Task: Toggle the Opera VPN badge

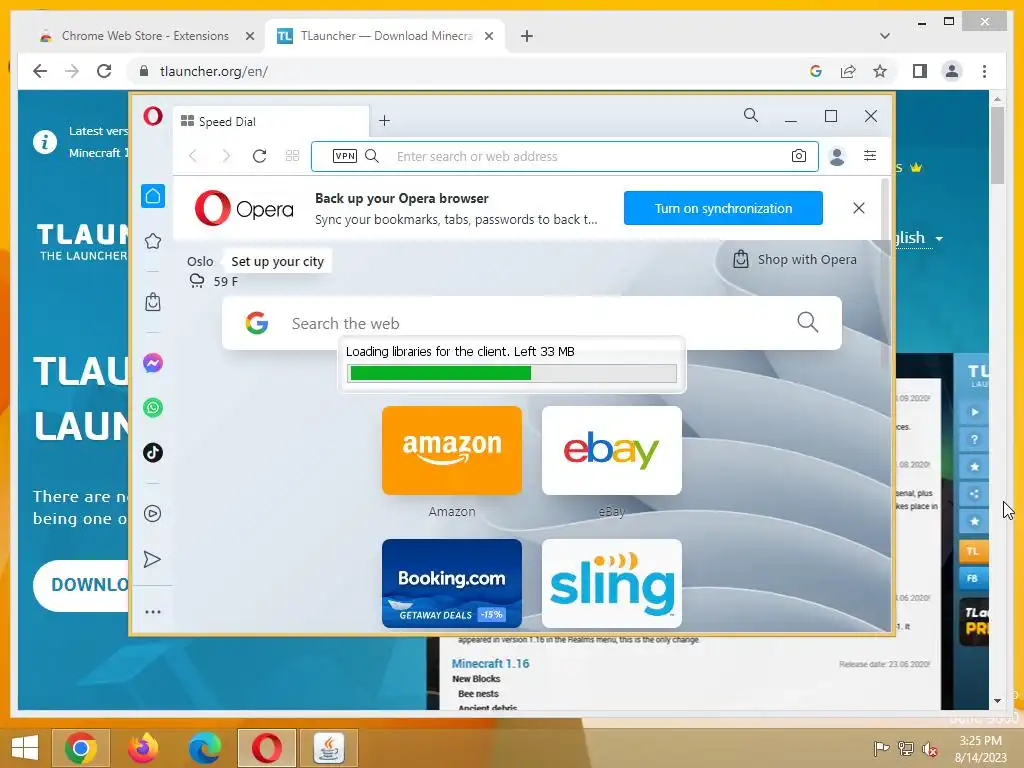Action: (x=345, y=155)
